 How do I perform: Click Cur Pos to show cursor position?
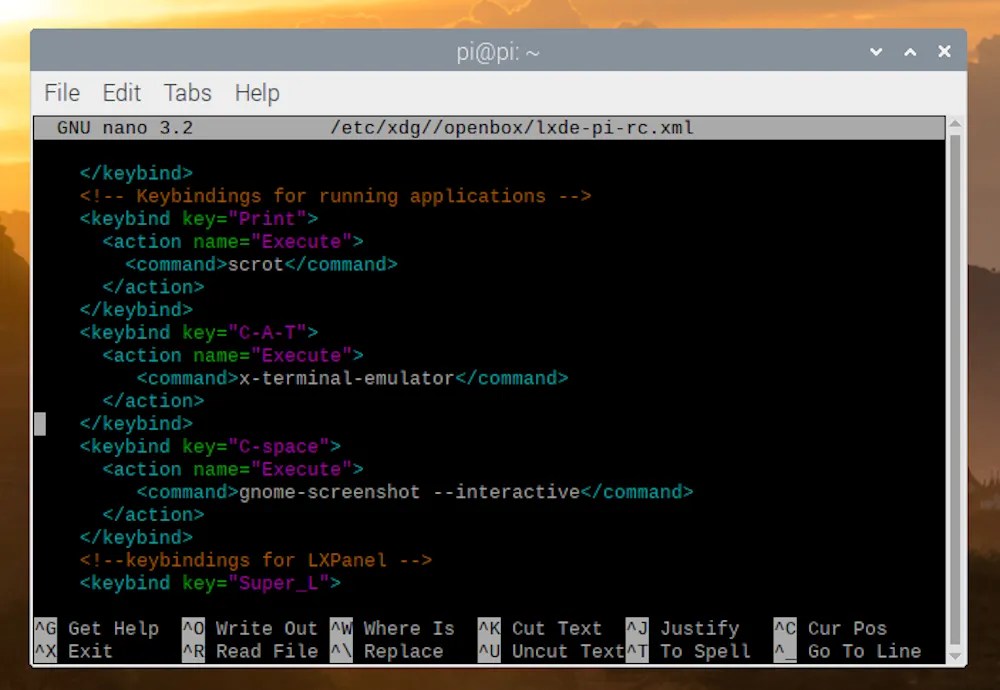pos(848,629)
